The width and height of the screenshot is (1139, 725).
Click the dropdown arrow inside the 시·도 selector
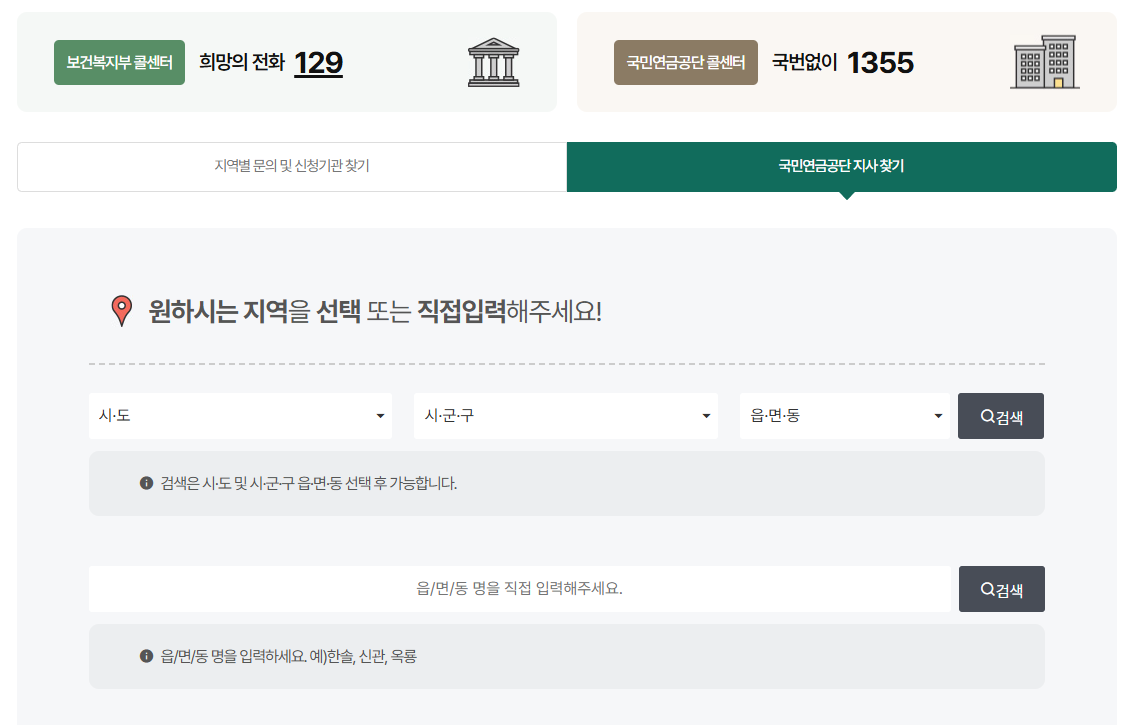pyautogui.click(x=381, y=415)
